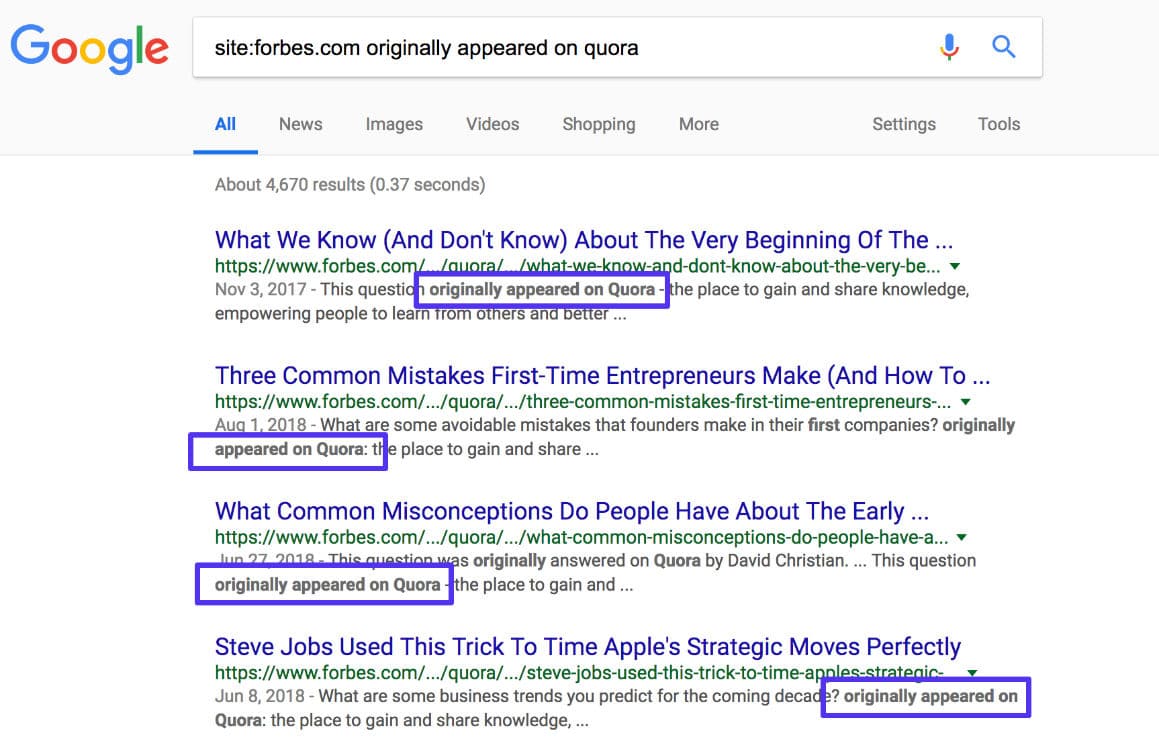Expand the arrow beside steve-jobs result URL

pyautogui.click(x=972, y=673)
